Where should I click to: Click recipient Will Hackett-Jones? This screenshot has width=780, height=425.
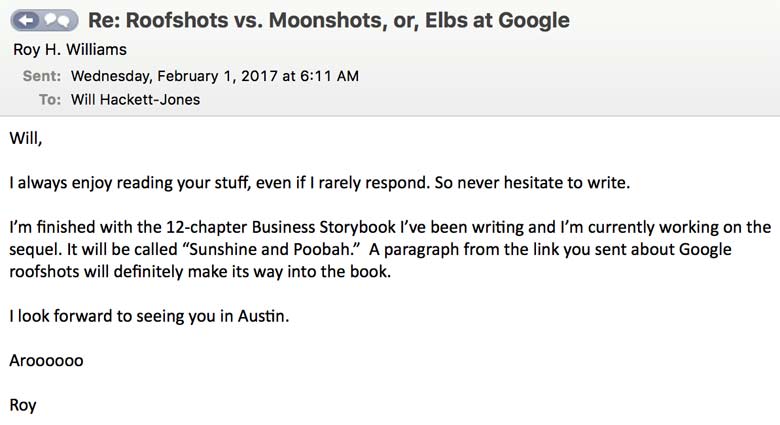click(x=135, y=100)
